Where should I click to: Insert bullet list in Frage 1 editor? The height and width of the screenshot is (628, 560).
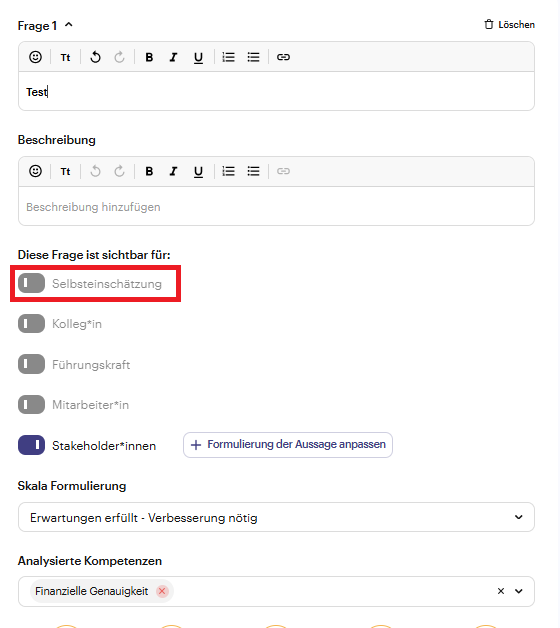(253, 57)
